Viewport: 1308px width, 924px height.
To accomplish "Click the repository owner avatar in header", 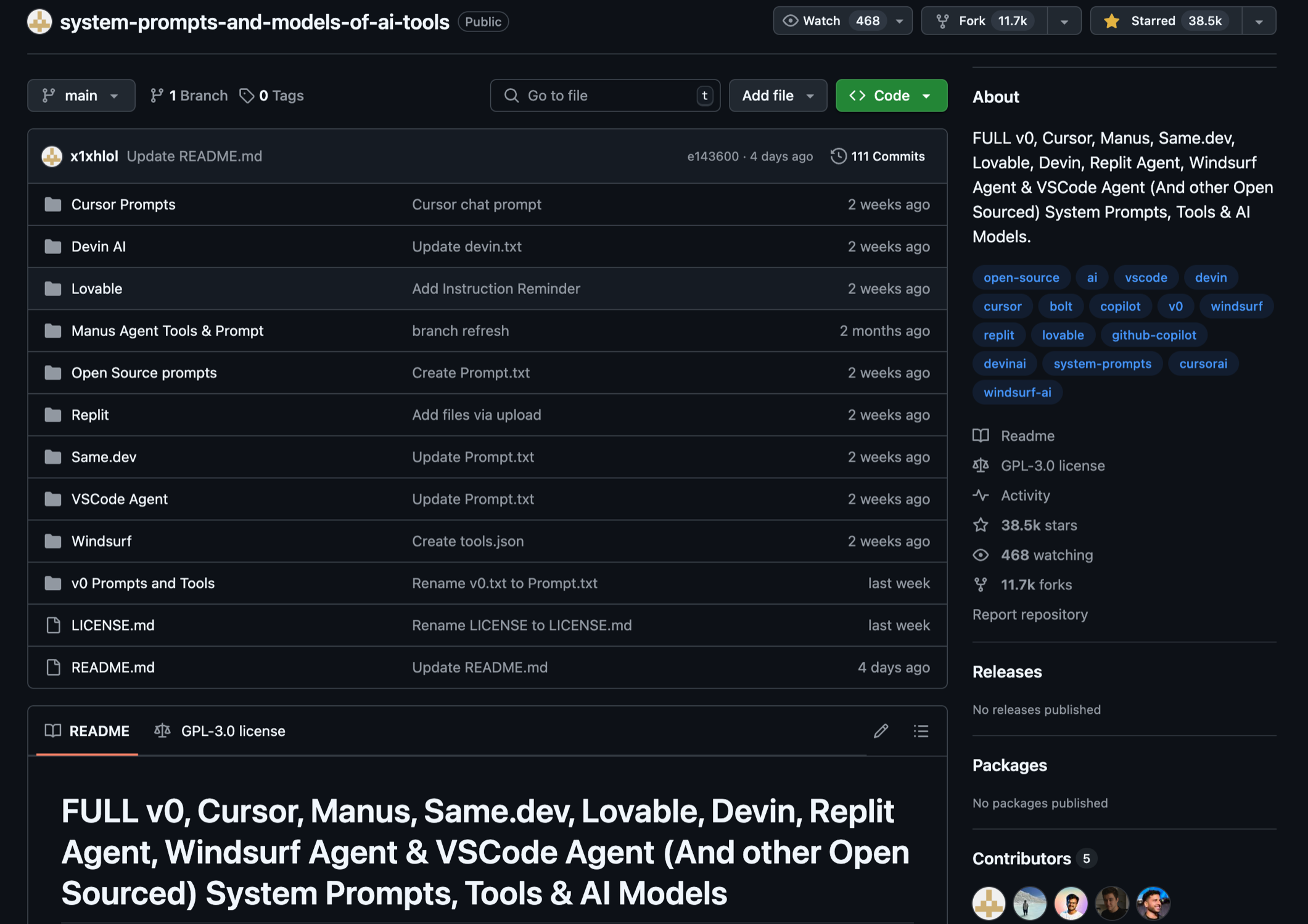I will [x=39, y=22].
